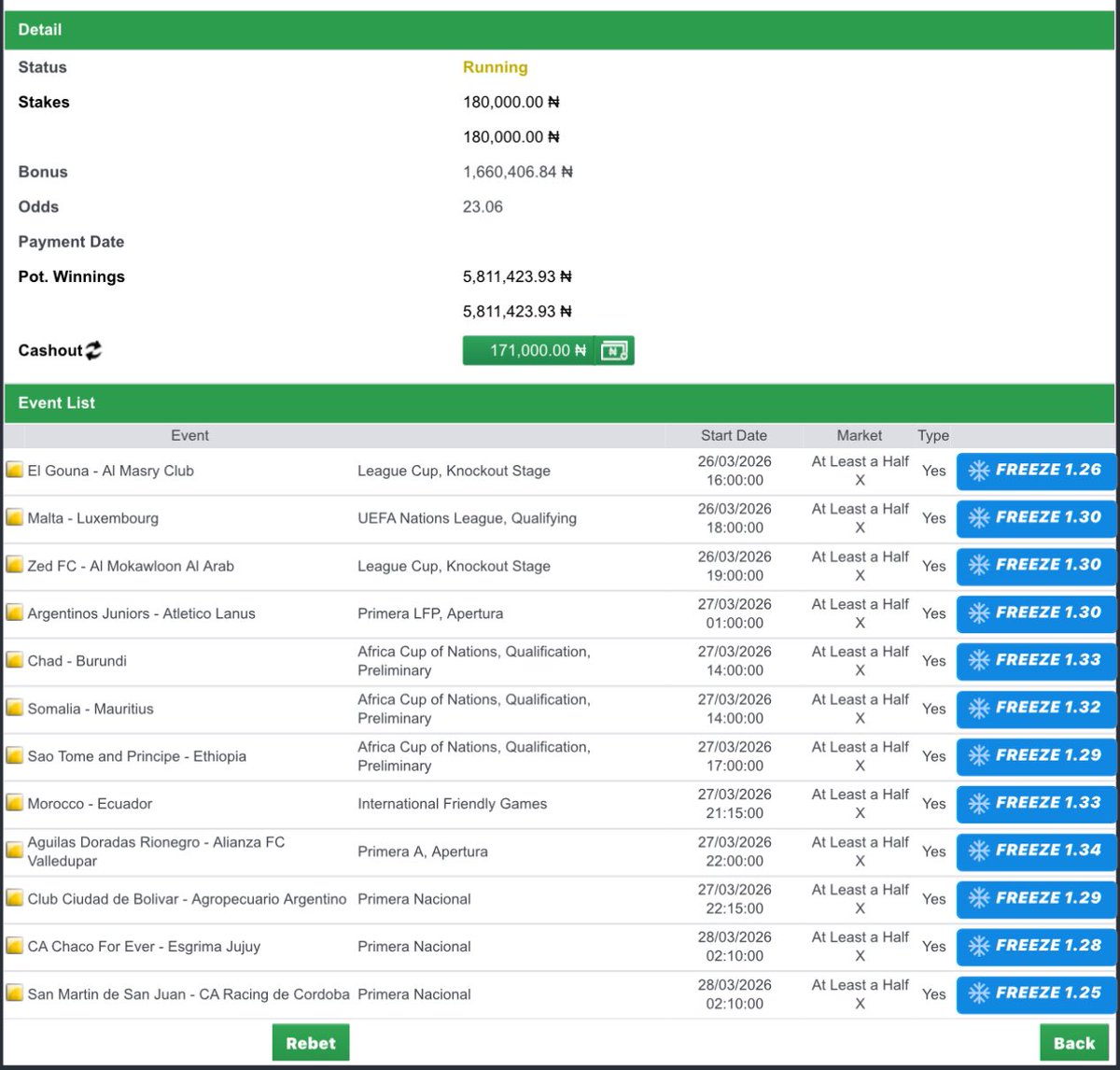Freeze Sao Tome - Ethiopia at 1.29

click(1036, 756)
